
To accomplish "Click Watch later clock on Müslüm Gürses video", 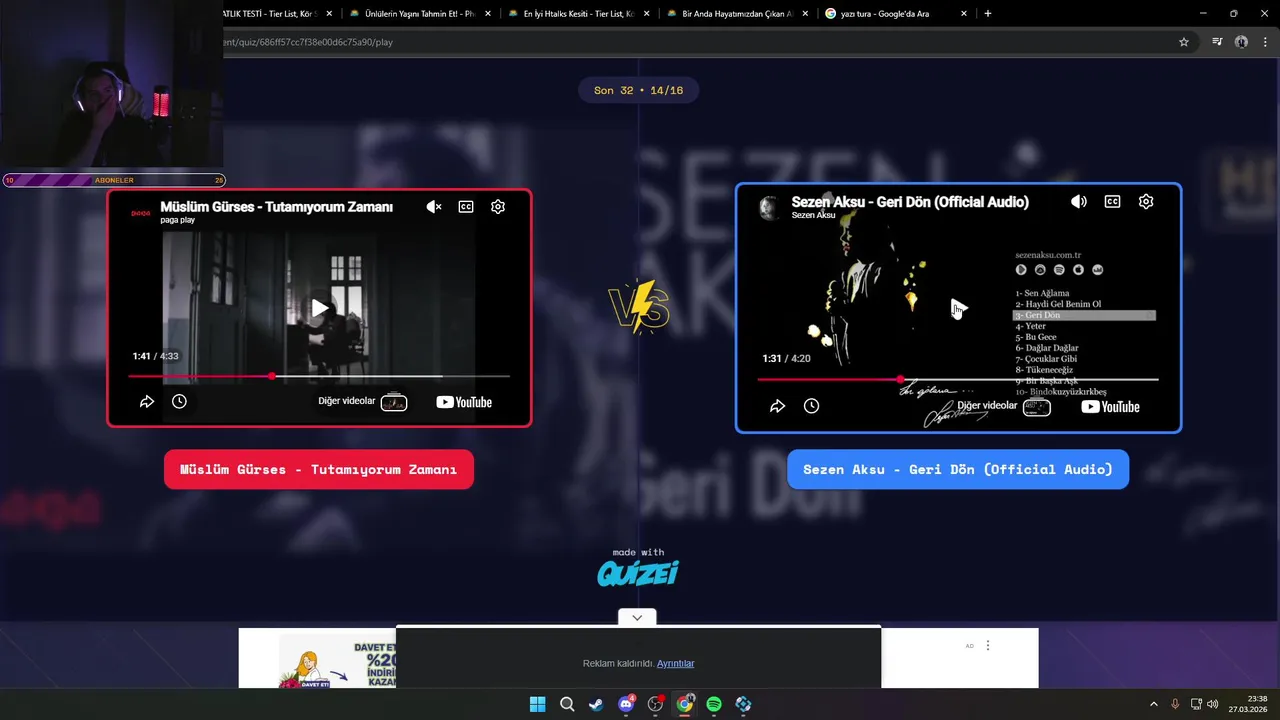I will [x=179, y=401].
